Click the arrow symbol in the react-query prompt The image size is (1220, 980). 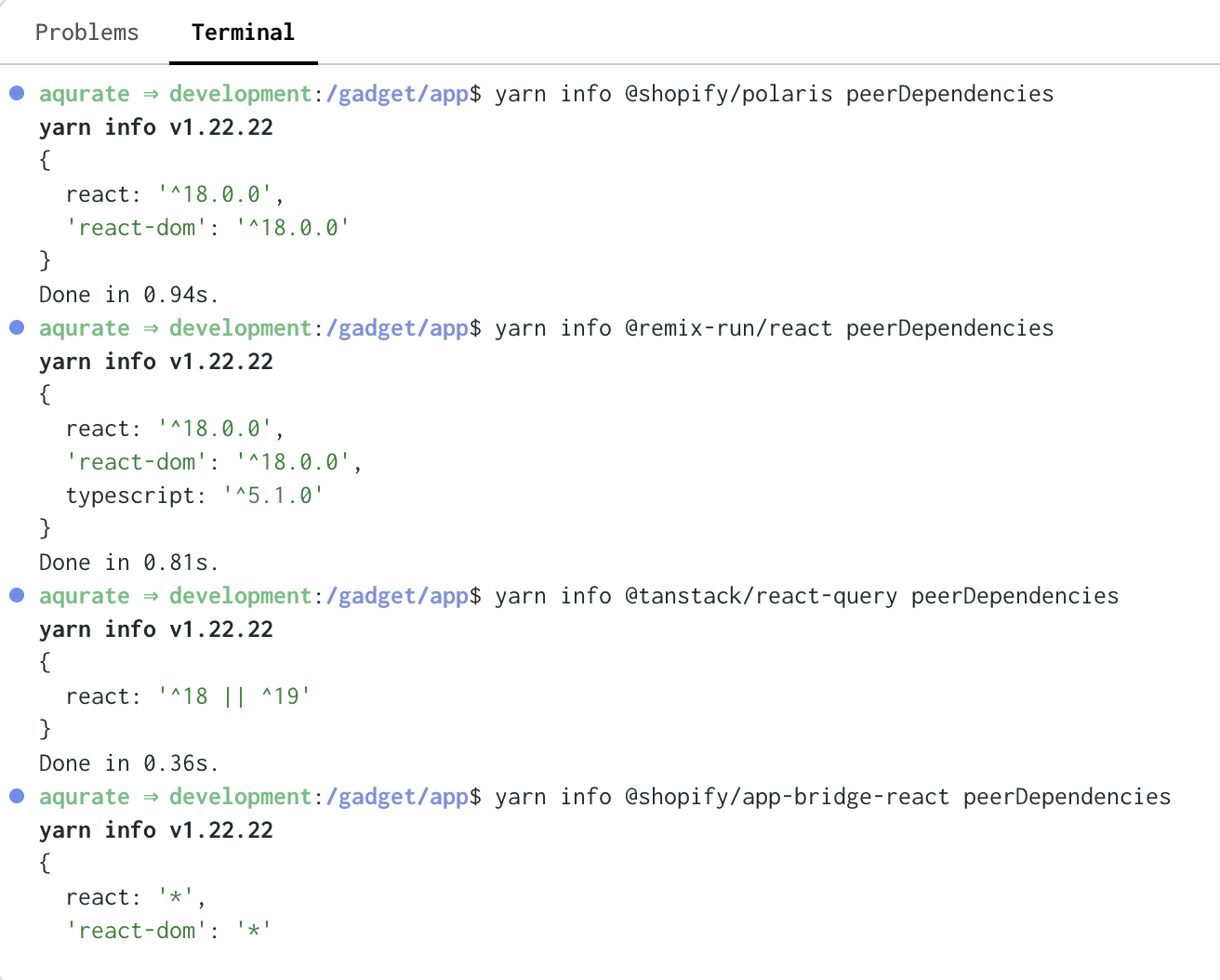150,596
